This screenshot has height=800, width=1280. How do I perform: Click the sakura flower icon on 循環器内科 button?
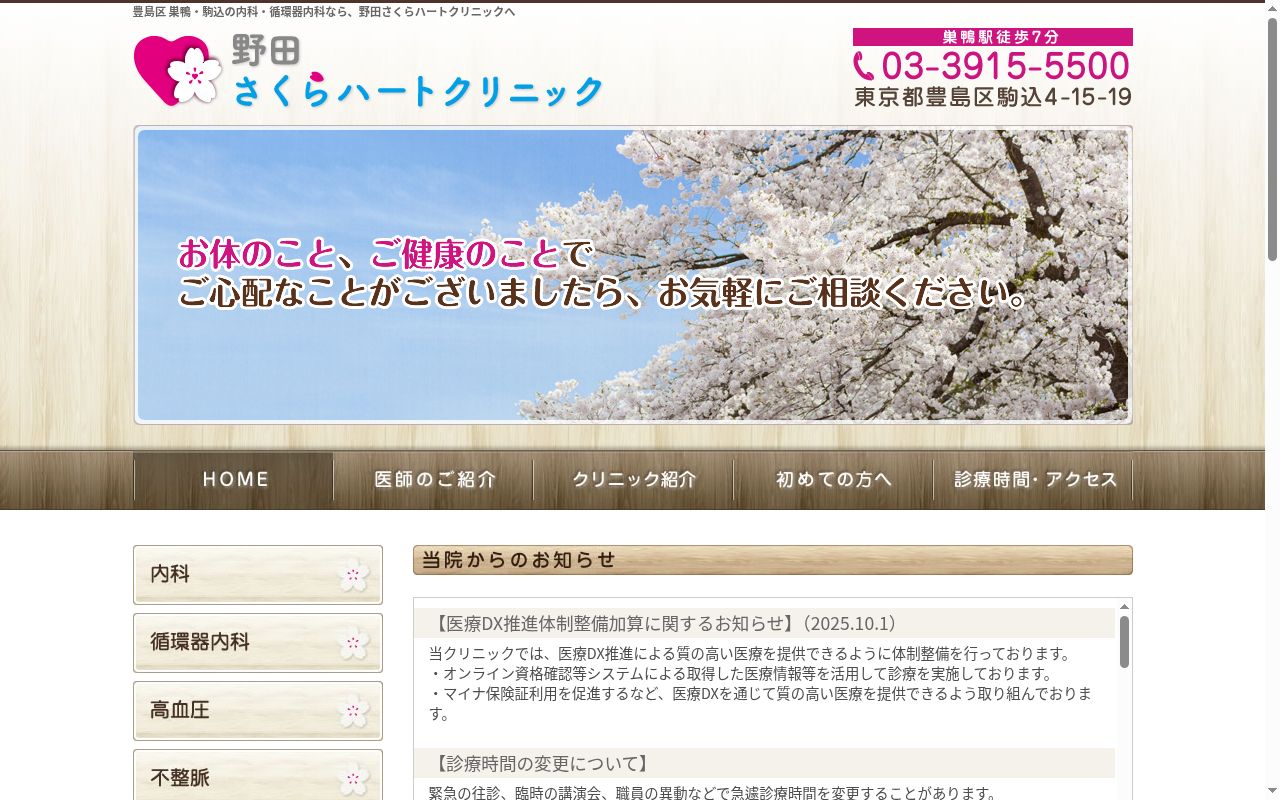pyautogui.click(x=353, y=643)
